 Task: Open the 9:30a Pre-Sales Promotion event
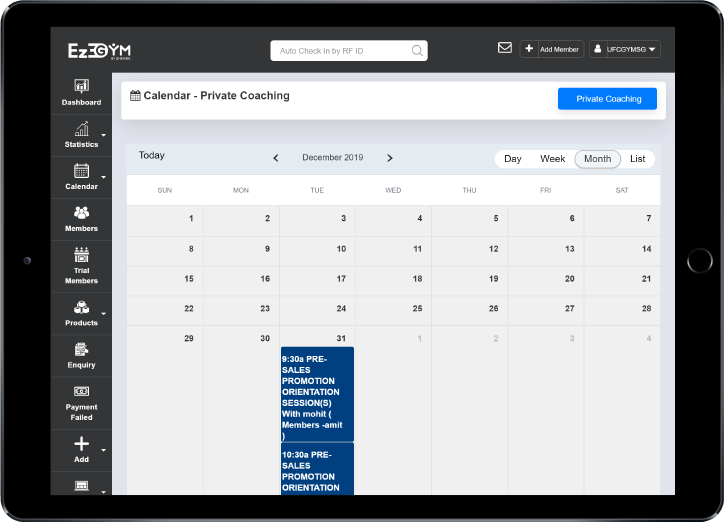click(x=317, y=395)
